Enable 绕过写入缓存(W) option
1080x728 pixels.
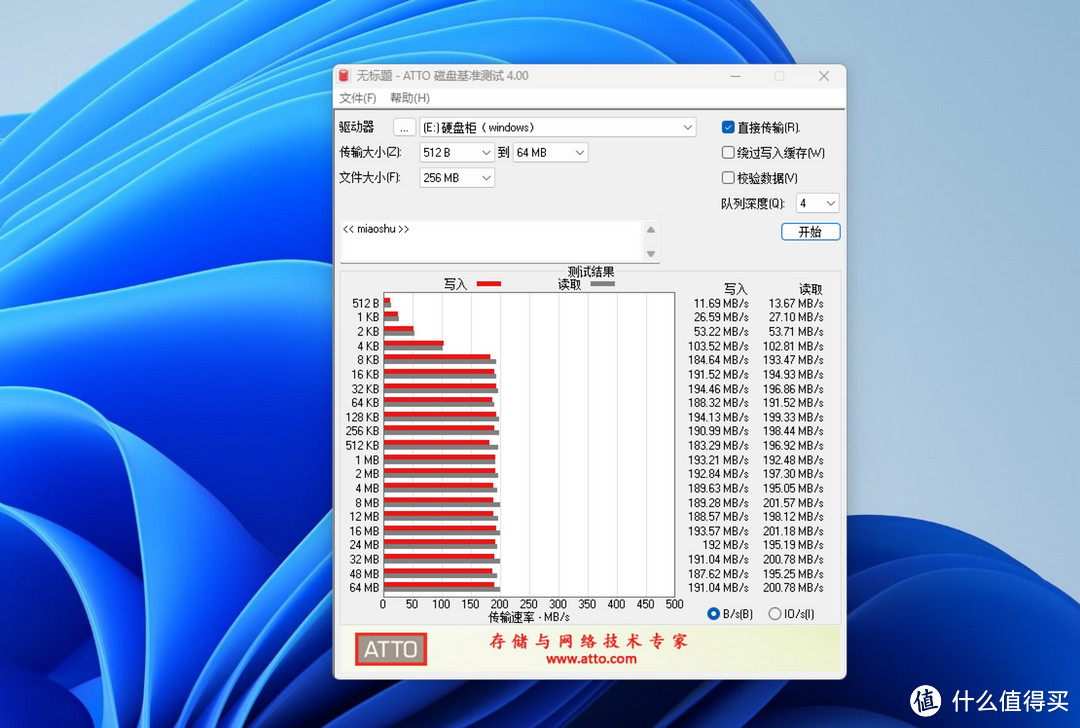[729, 152]
